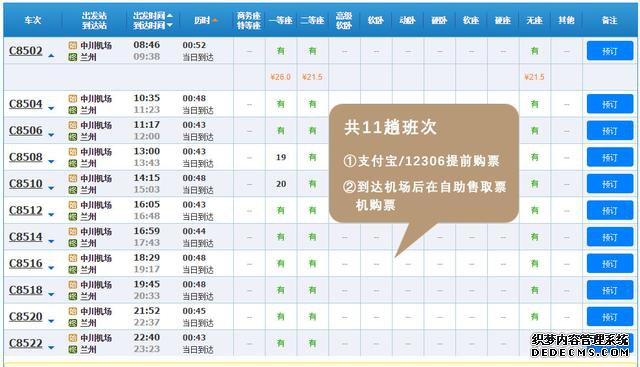The height and width of the screenshot is (367, 640).
Task: Book train C8516 with 预订 button
Action: click(x=610, y=263)
